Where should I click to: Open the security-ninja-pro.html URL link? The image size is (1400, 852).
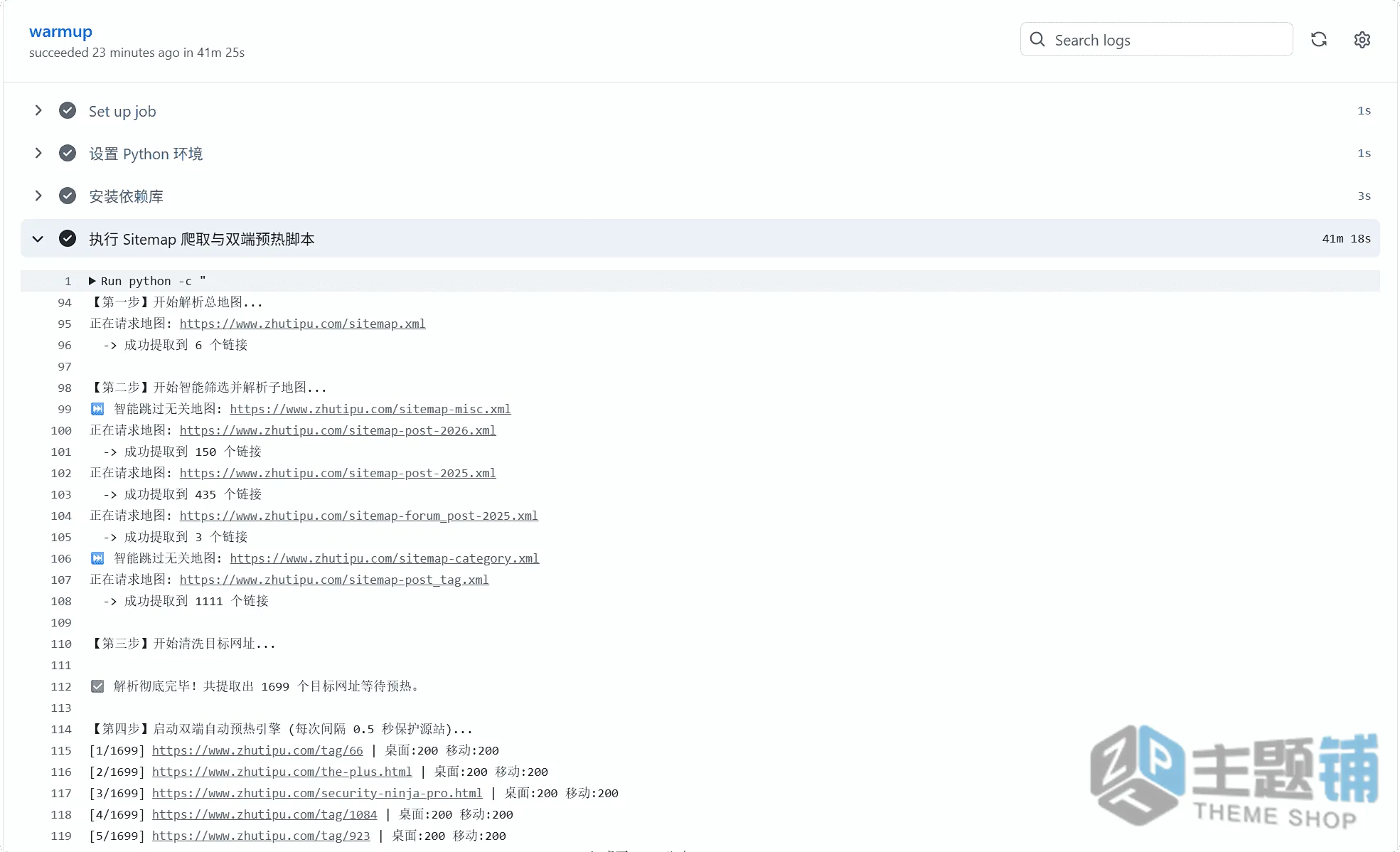pos(317,793)
